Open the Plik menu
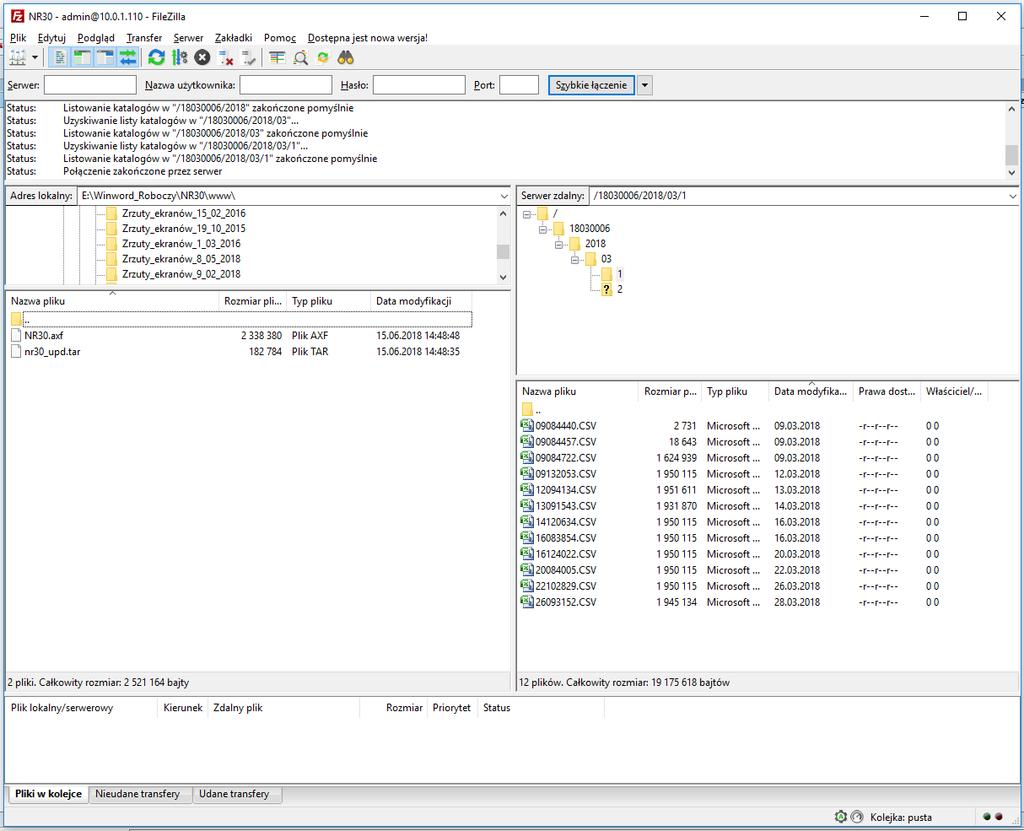The height and width of the screenshot is (831, 1024). click(x=18, y=38)
